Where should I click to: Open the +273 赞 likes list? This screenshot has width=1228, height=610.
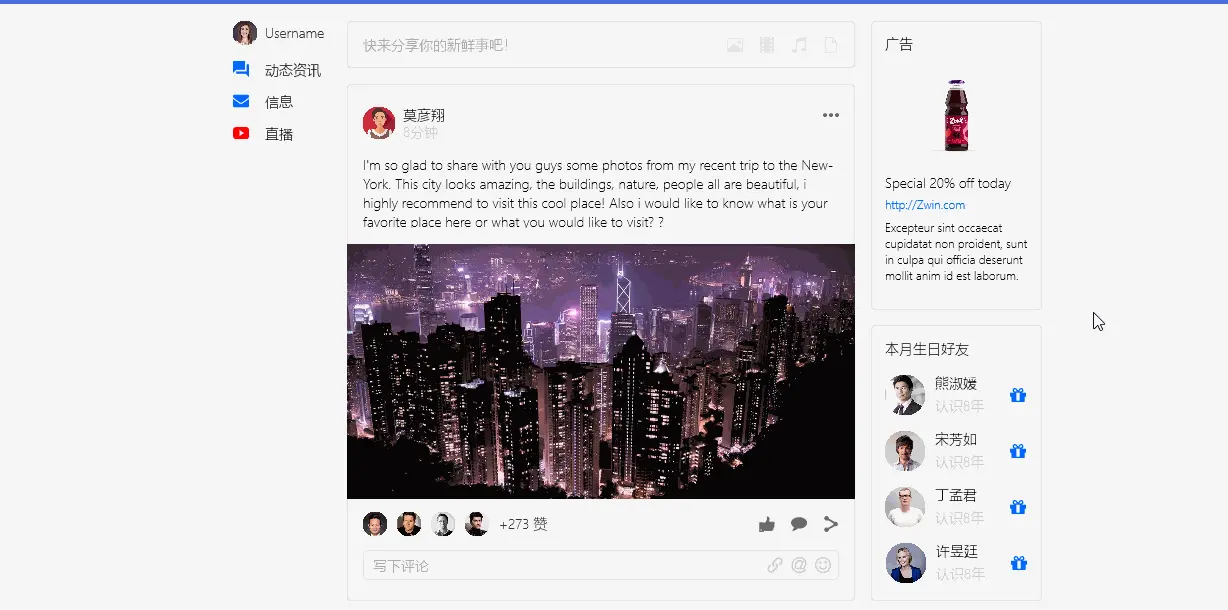click(x=523, y=524)
